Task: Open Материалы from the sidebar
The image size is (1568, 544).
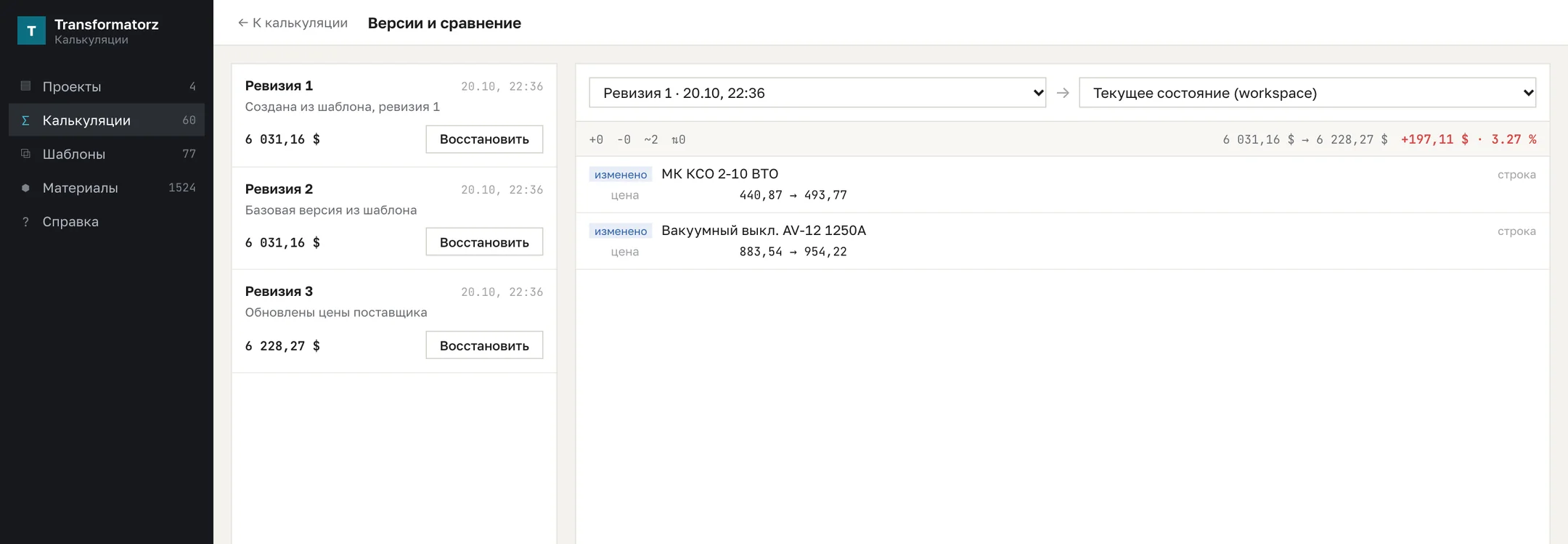Action: click(107, 188)
